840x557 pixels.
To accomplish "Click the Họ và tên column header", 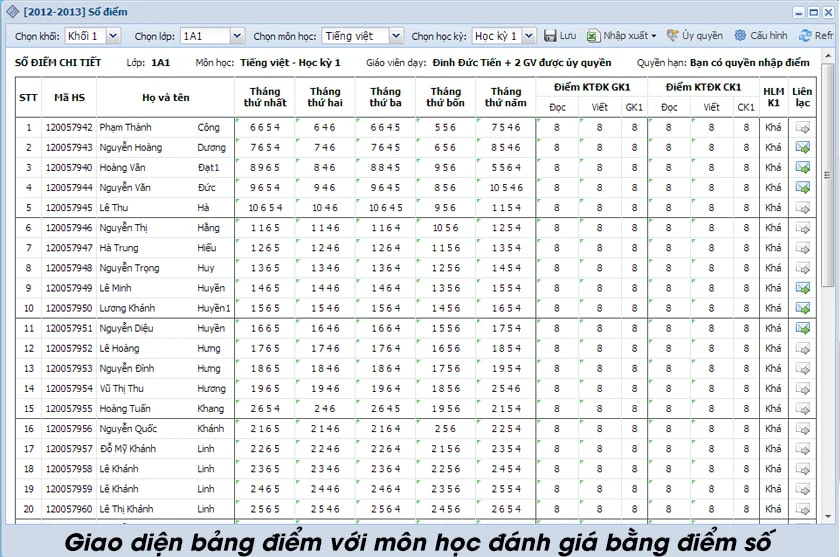I will 166,97.
